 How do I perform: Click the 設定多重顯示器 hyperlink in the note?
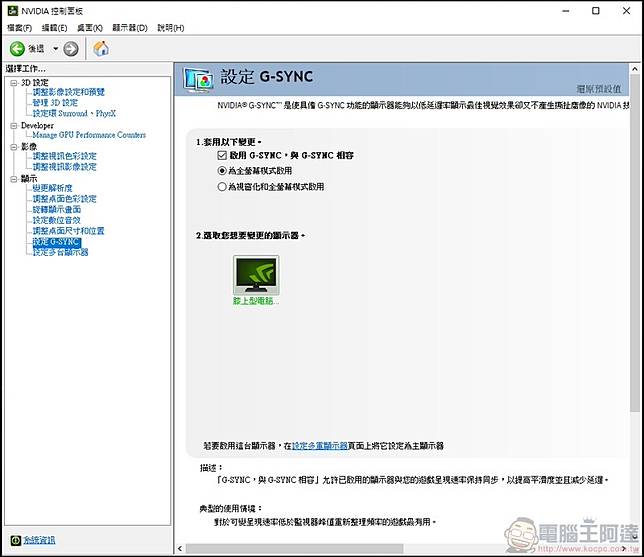coord(320,446)
